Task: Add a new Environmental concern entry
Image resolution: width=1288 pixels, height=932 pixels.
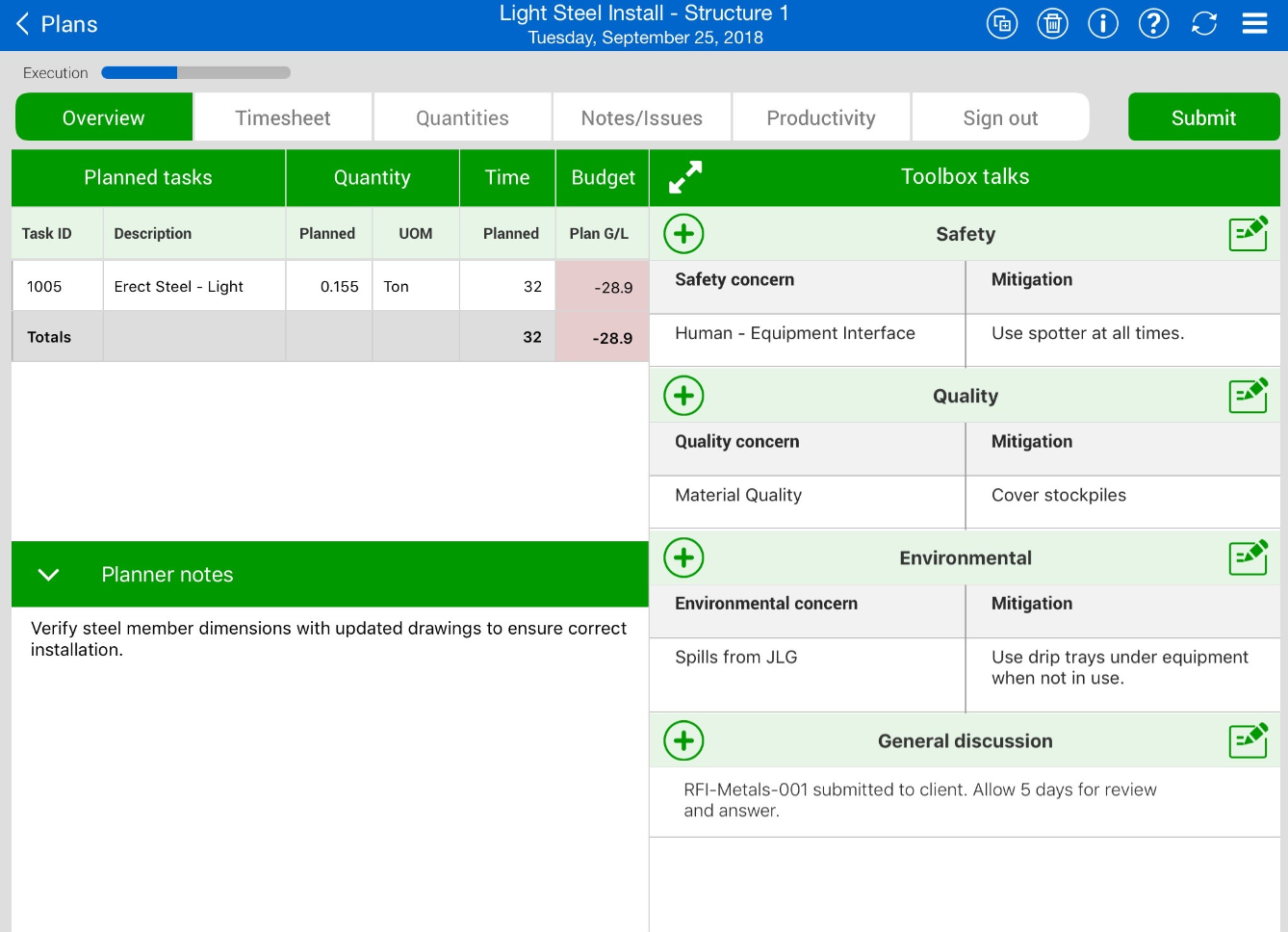Action: 683,558
